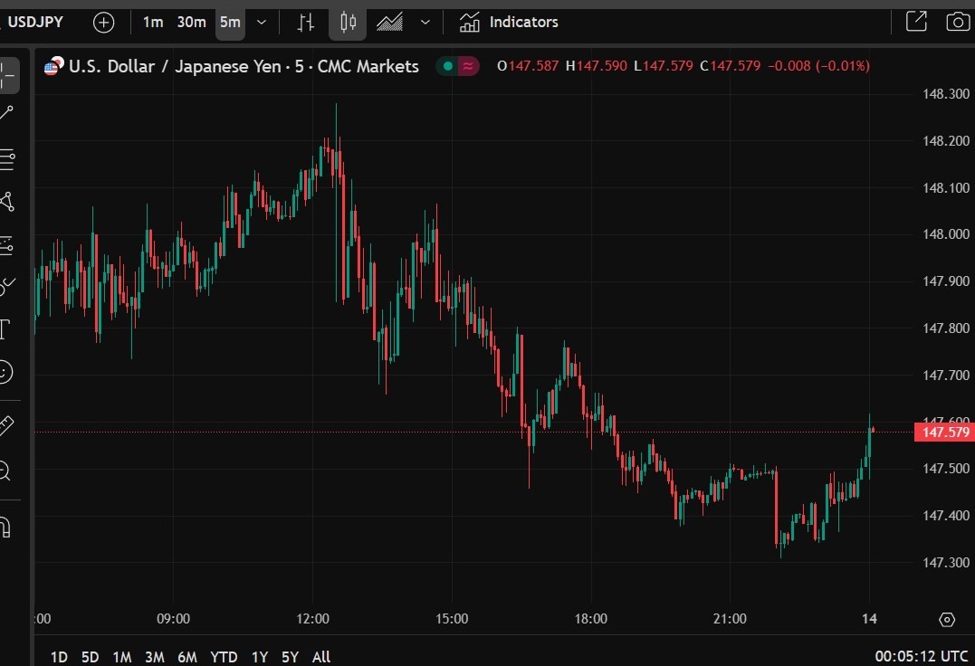Expand the chart style dropdown arrow
Image resolution: width=975 pixels, height=666 pixels.
click(x=425, y=22)
